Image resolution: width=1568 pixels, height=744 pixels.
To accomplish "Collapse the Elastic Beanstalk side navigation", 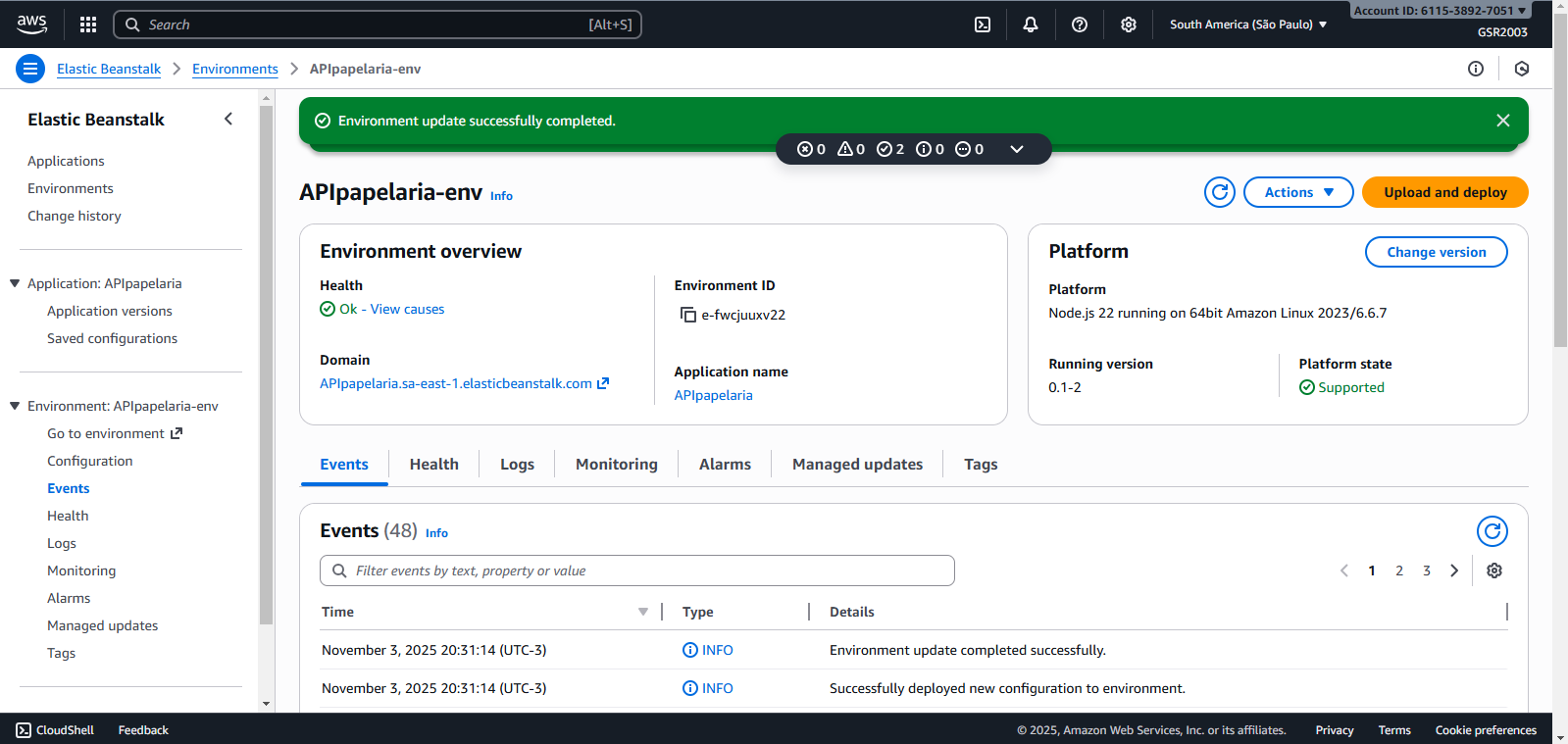I will tap(228, 119).
